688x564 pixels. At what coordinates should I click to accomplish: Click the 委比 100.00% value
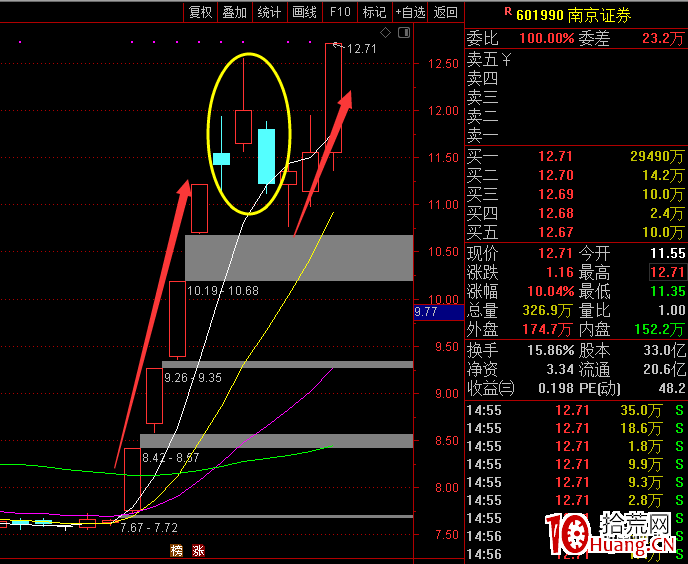point(547,39)
